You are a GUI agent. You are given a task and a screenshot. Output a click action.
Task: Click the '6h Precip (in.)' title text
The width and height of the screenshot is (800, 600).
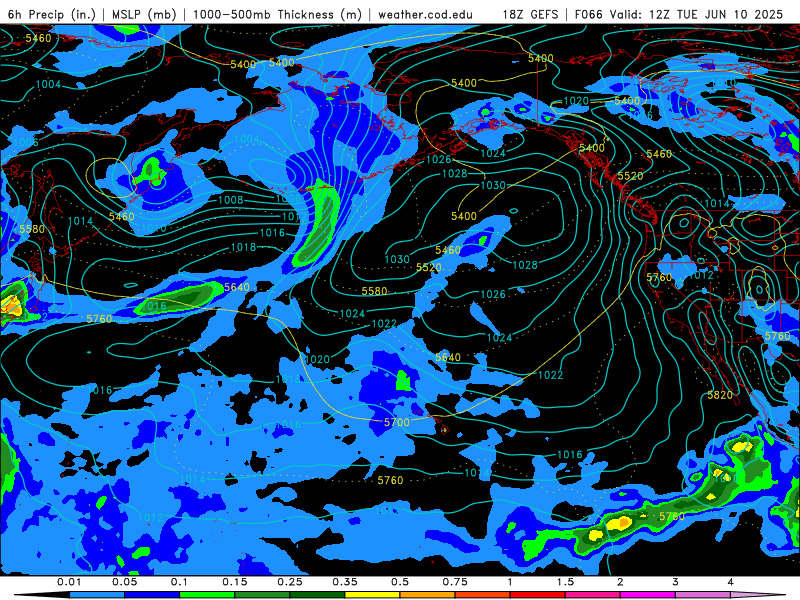(52, 14)
